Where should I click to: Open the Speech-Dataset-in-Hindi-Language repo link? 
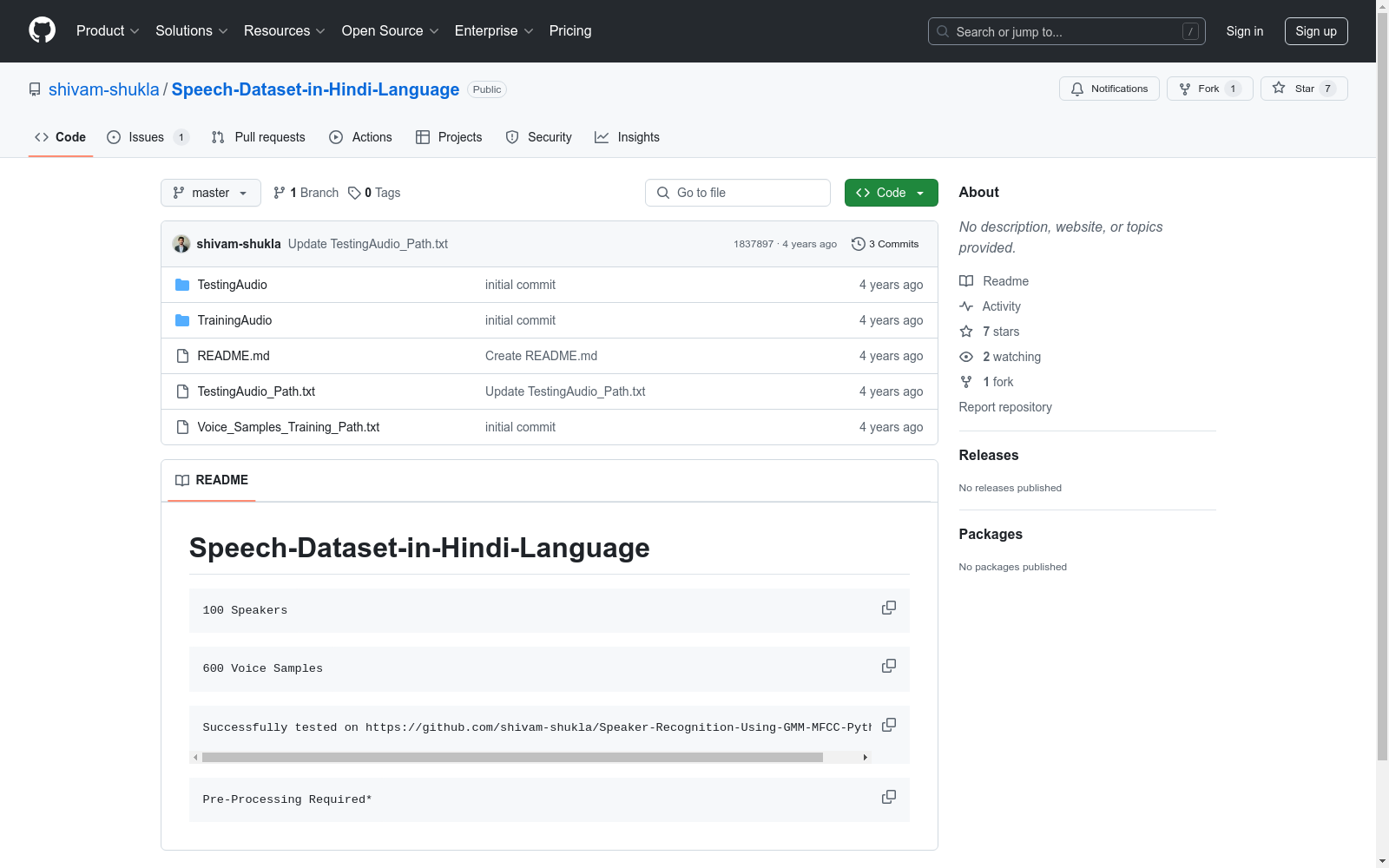tap(315, 89)
